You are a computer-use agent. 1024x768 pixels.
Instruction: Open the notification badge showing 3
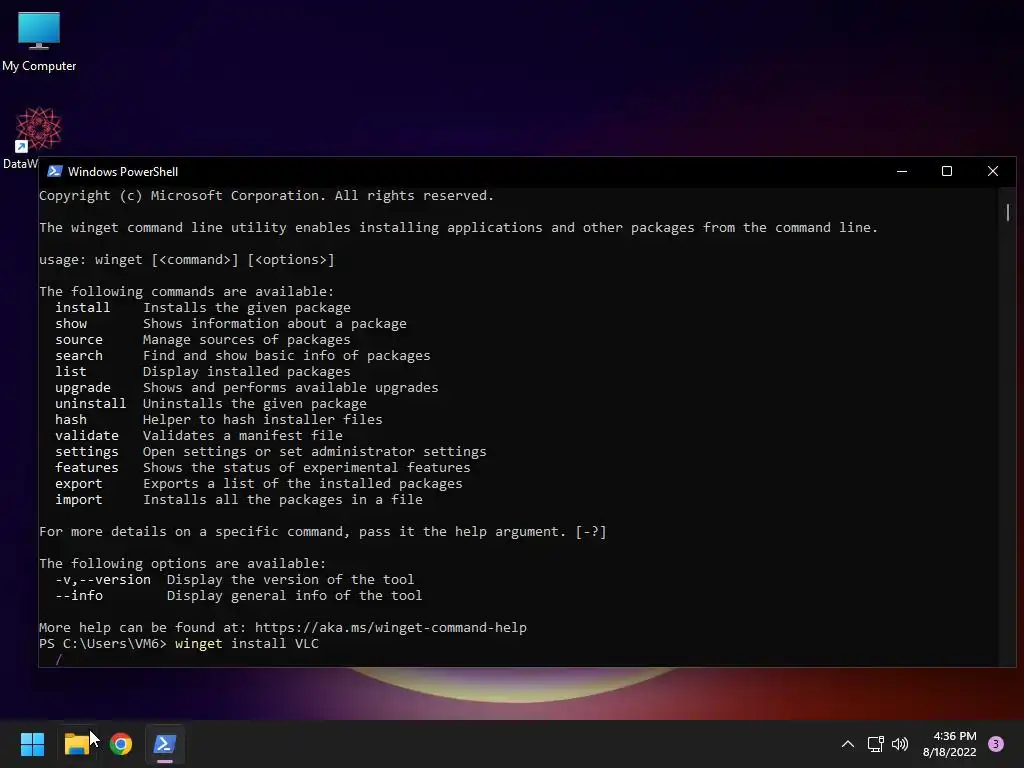tap(996, 744)
